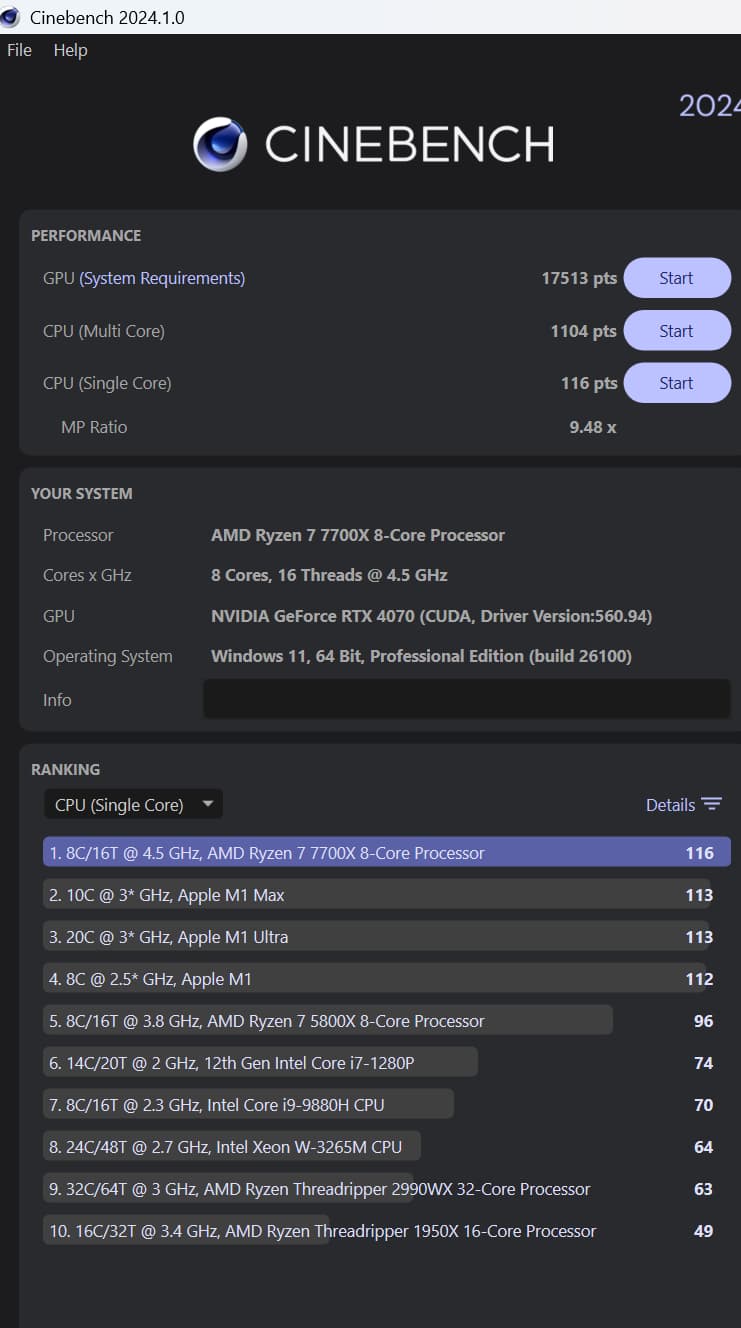Open the Help menu
Screen dimensions: 741x1328
[x=70, y=50]
